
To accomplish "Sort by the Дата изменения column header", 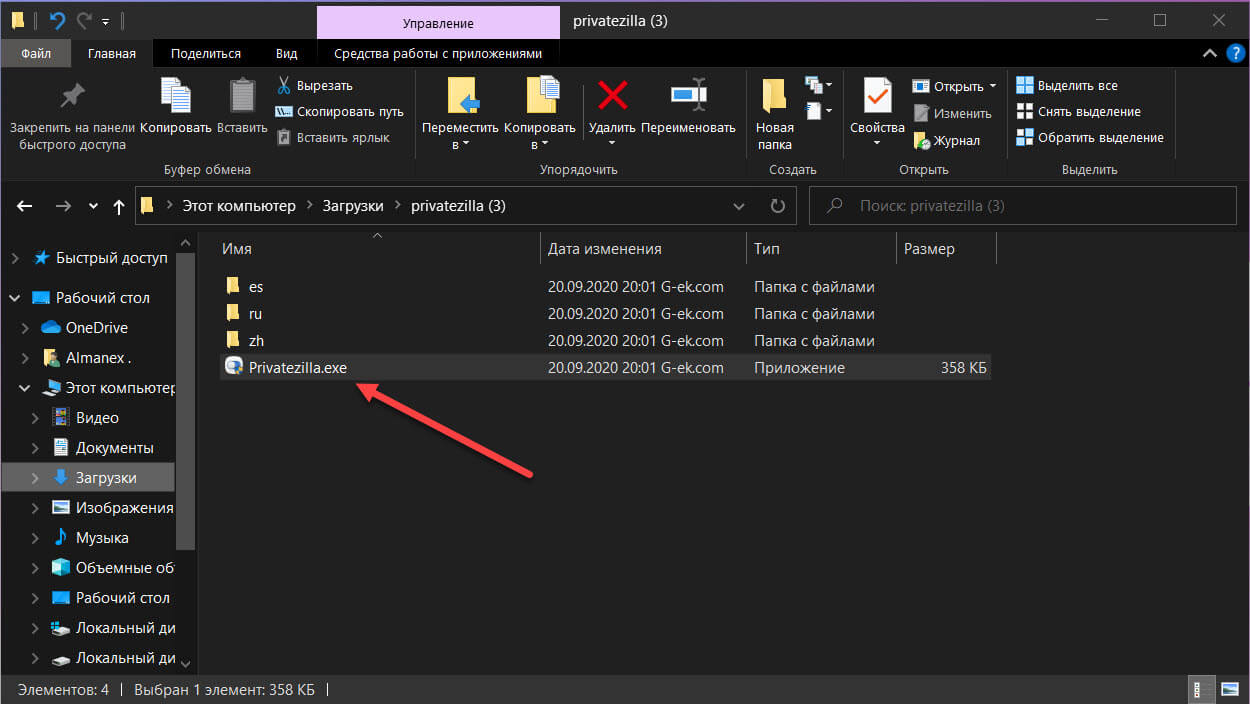I will (604, 249).
